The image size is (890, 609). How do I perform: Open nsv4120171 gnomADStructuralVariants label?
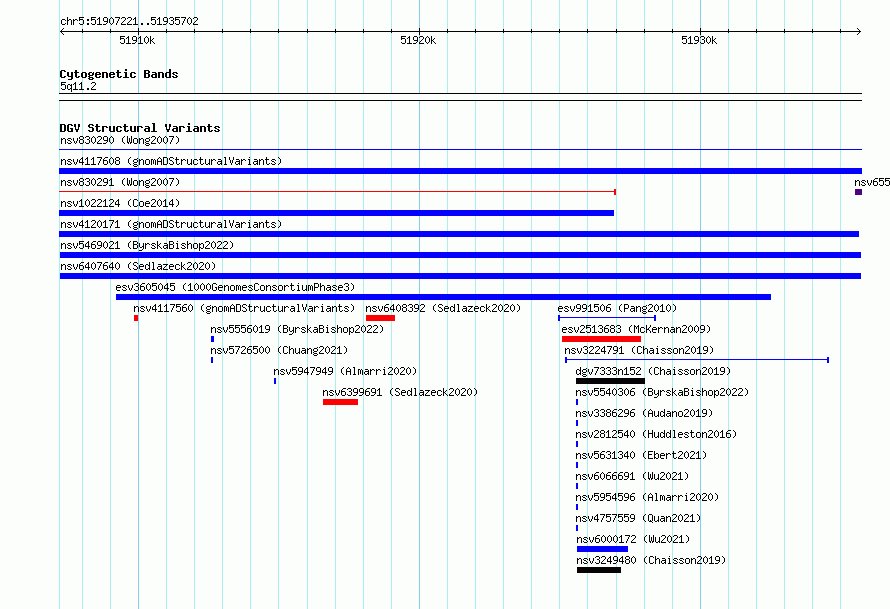point(171,224)
